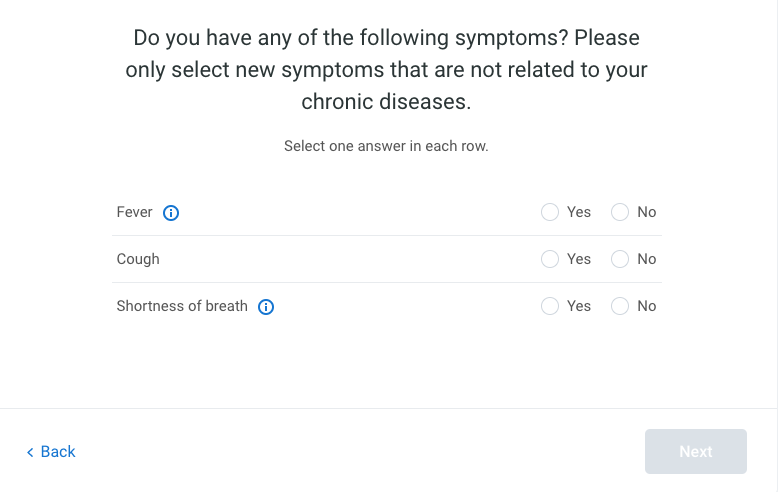Image resolution: width=778 pixels, height=492 pixels.
Task: Click the 'Select one answer in each row' hint
Action: click(x=386, y=146)
